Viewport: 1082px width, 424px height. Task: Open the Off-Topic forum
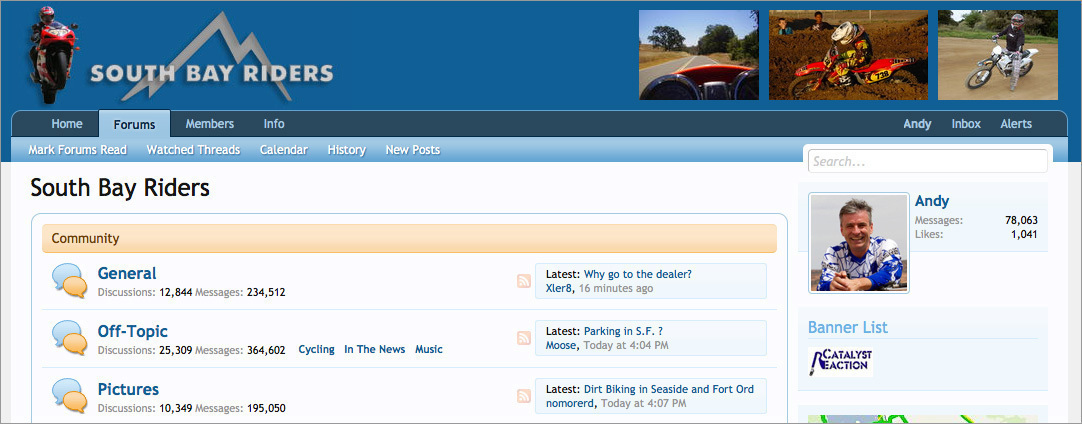coord(132,331)
